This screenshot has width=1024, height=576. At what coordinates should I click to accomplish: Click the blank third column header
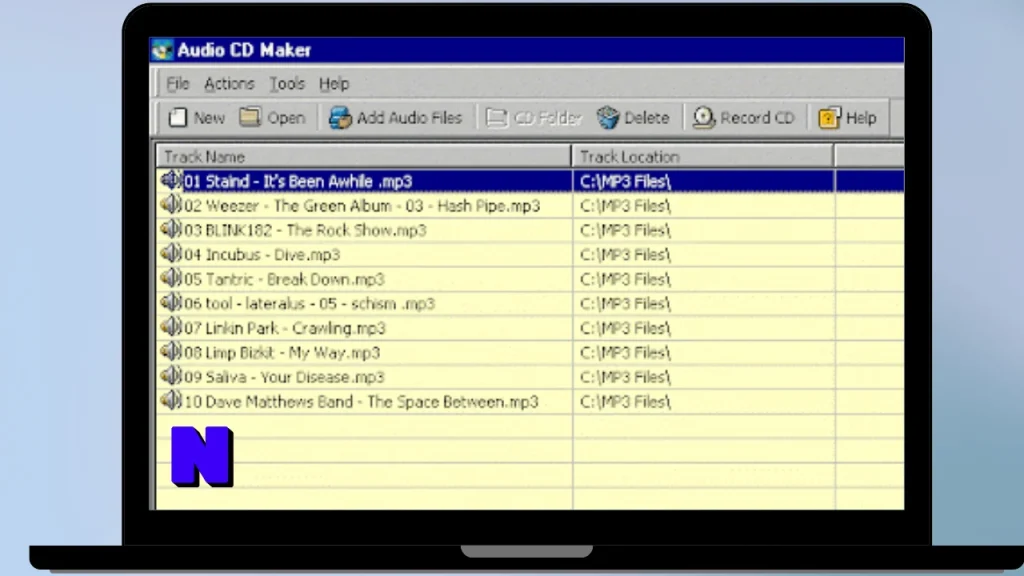point(870,157)
